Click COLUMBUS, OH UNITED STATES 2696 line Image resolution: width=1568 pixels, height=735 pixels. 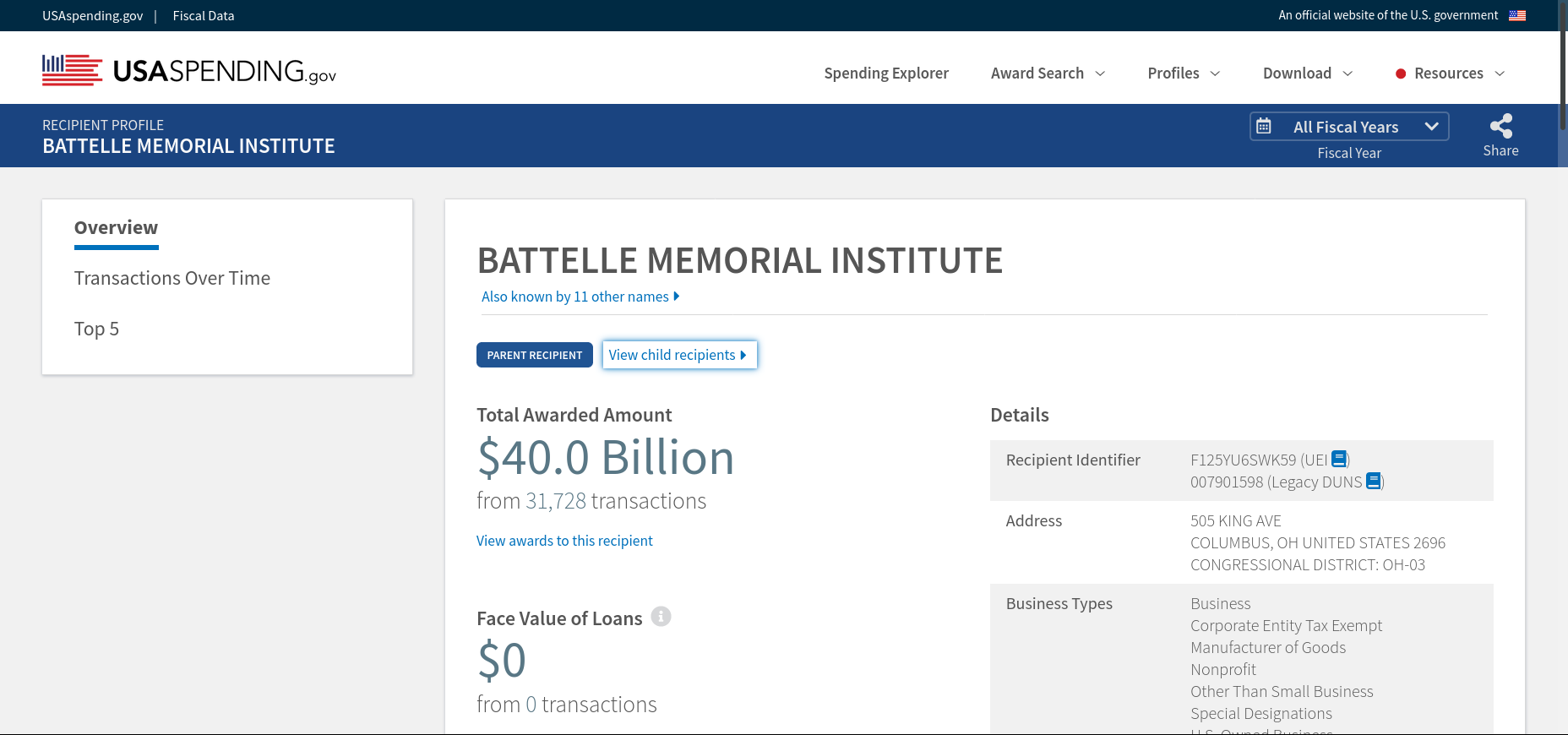point(1318,542)
